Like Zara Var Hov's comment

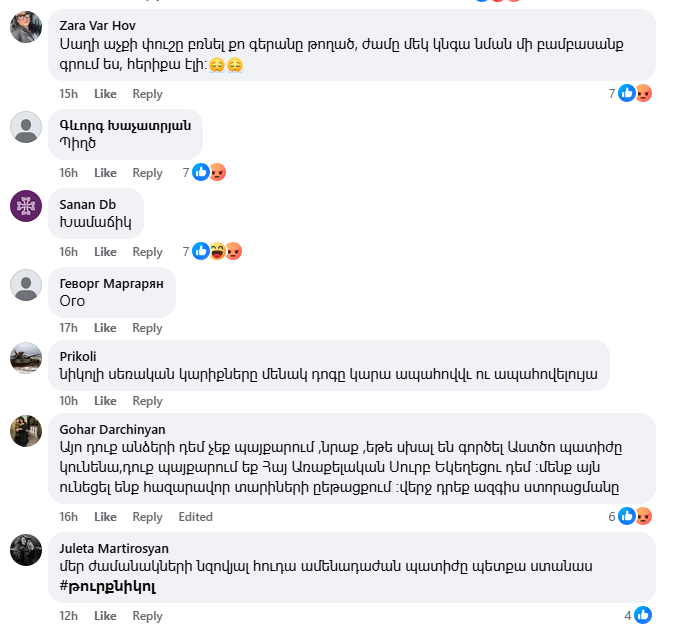(x=105, y=94)
